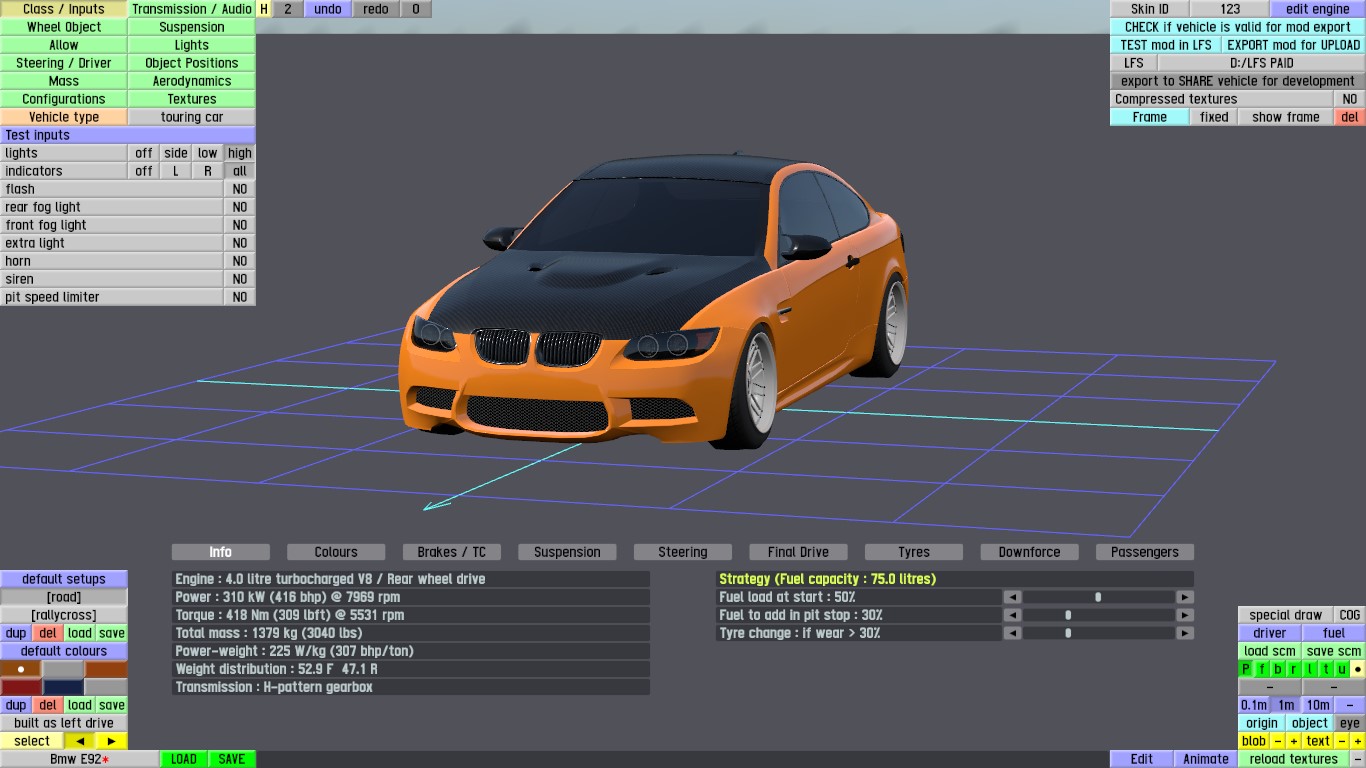Open the edit engine button
This screenshot has width=1366, height=768.
(1318, 9)
